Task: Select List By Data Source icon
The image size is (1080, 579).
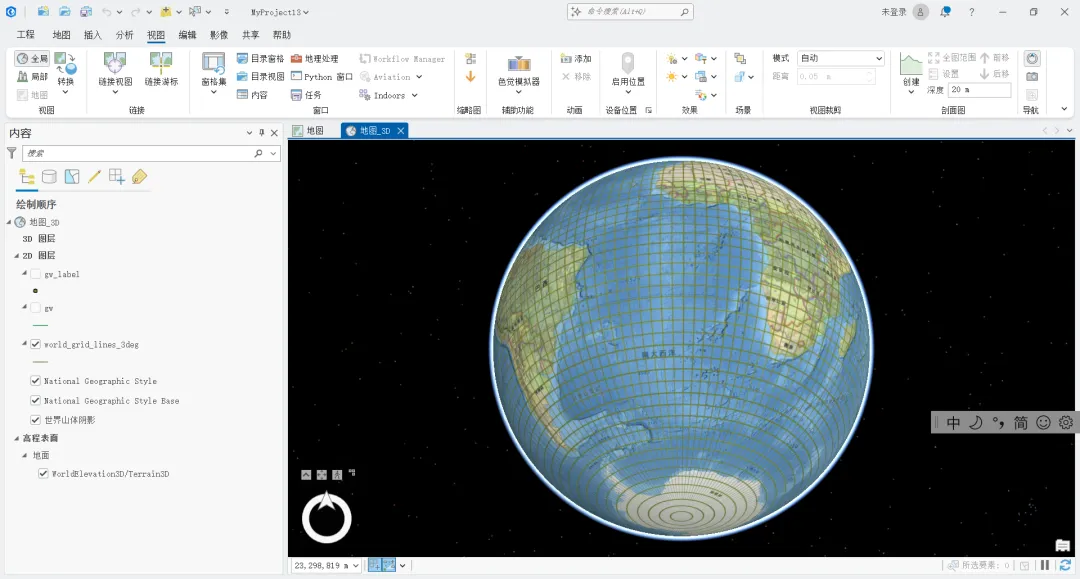Action: pyautogui.click(x=49, y=177)
